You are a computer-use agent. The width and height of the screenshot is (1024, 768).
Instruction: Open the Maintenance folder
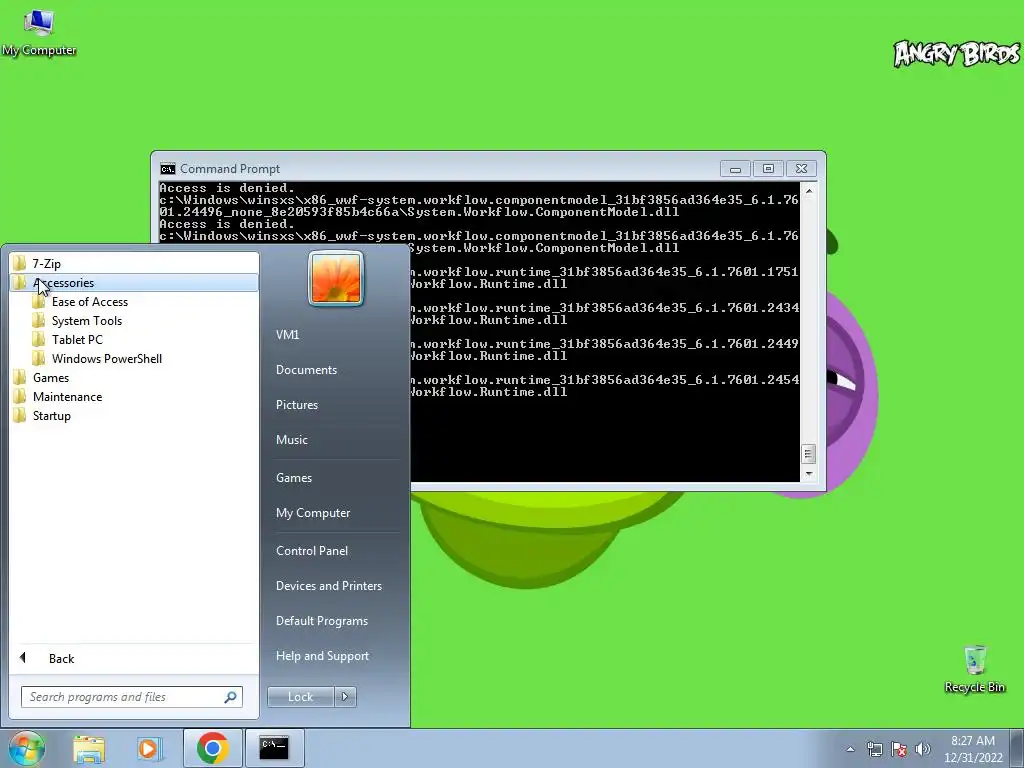tap(134, 396)
